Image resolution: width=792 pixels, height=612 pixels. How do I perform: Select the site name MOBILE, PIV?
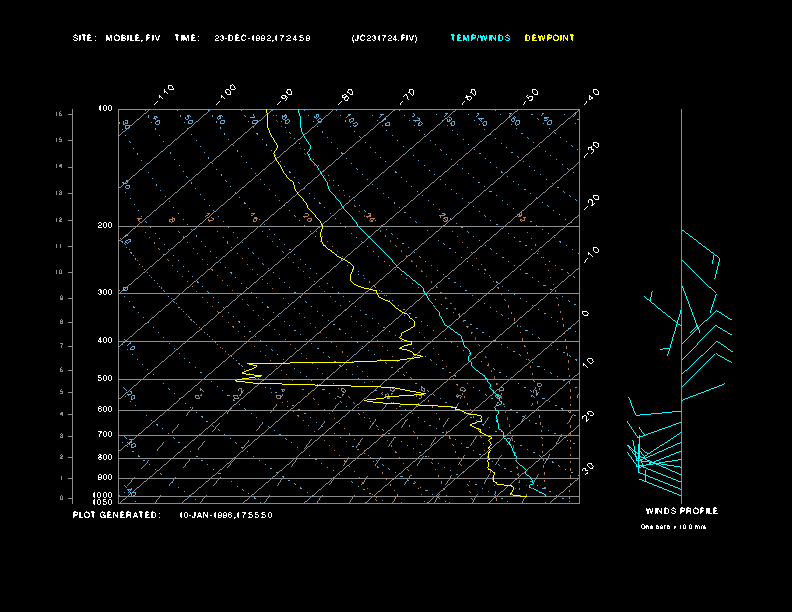point(133,38)
